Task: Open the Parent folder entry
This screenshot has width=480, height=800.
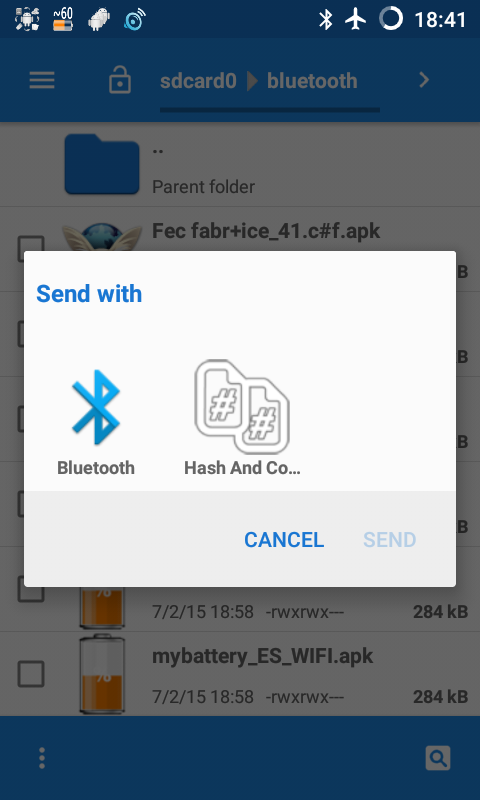Action: tap(240, 164)
